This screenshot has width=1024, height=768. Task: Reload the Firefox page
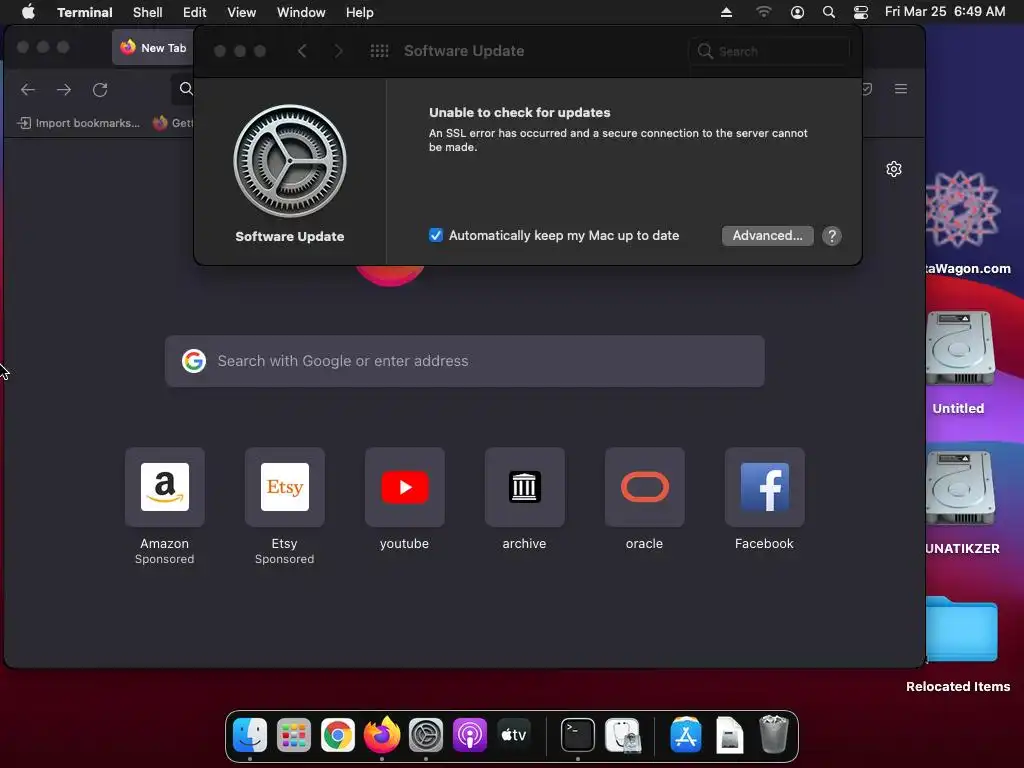click(x=100, y=89)
